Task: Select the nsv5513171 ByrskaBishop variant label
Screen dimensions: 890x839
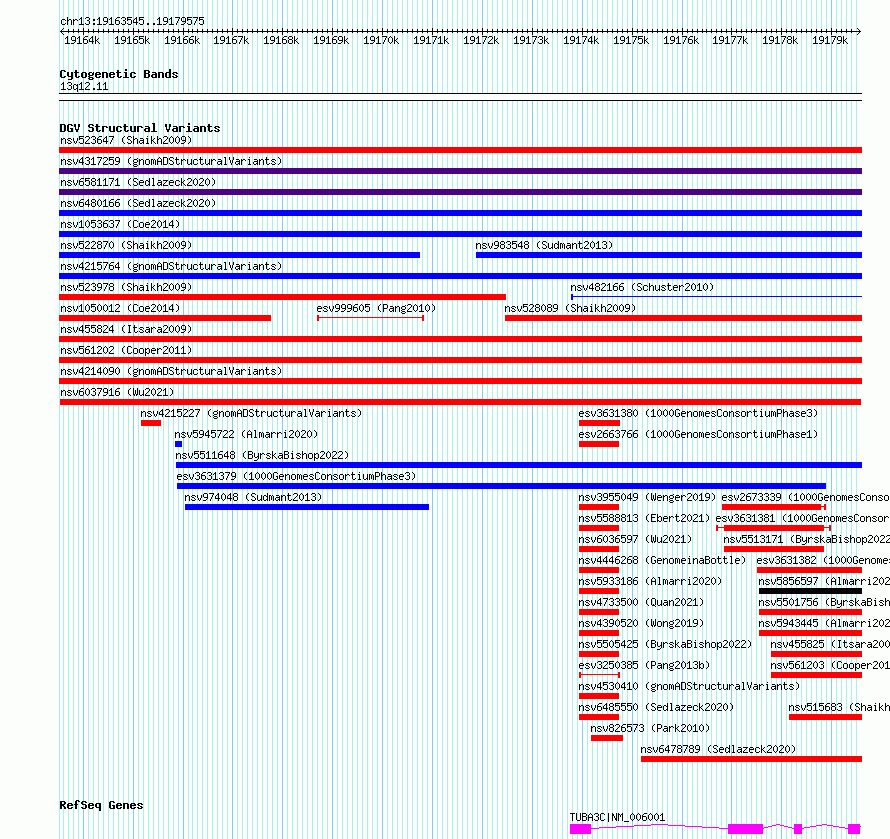Action: pos(807,539)
